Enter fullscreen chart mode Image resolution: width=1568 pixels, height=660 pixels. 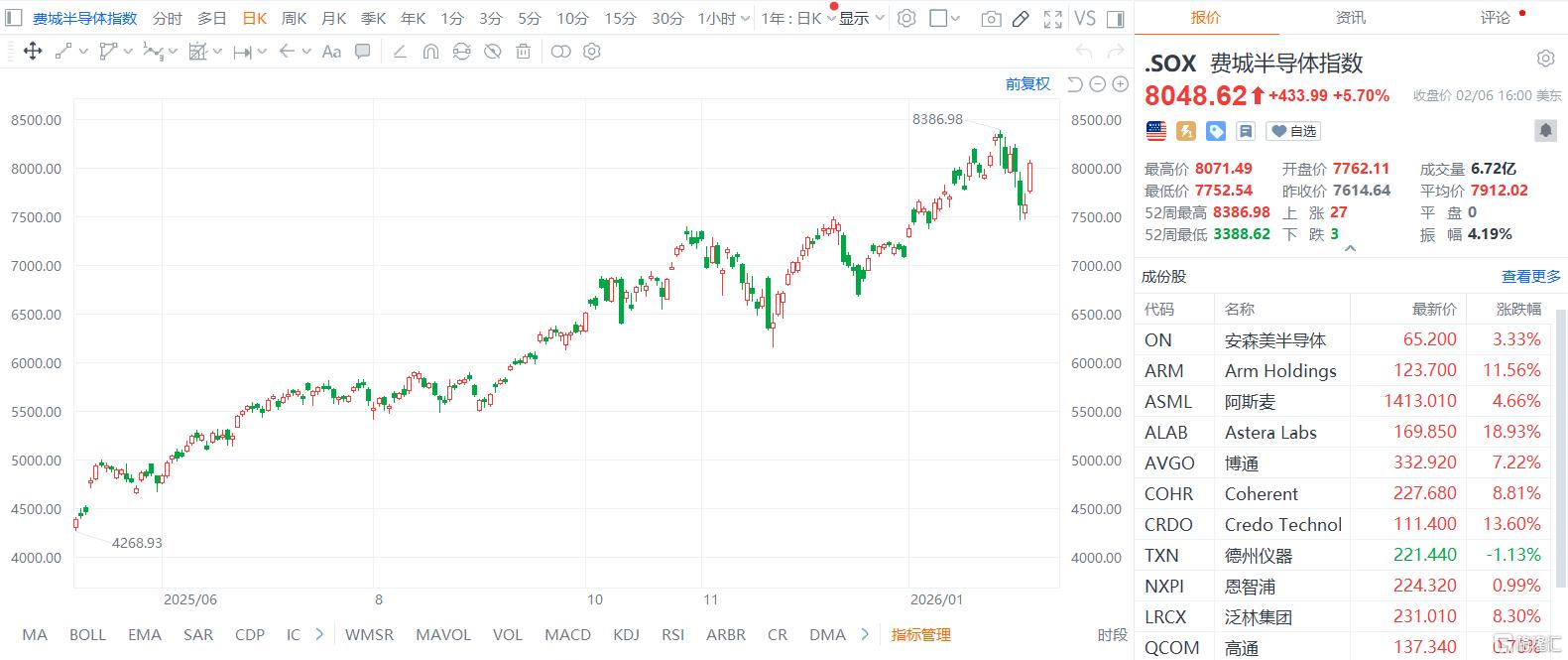point(1053,19)
